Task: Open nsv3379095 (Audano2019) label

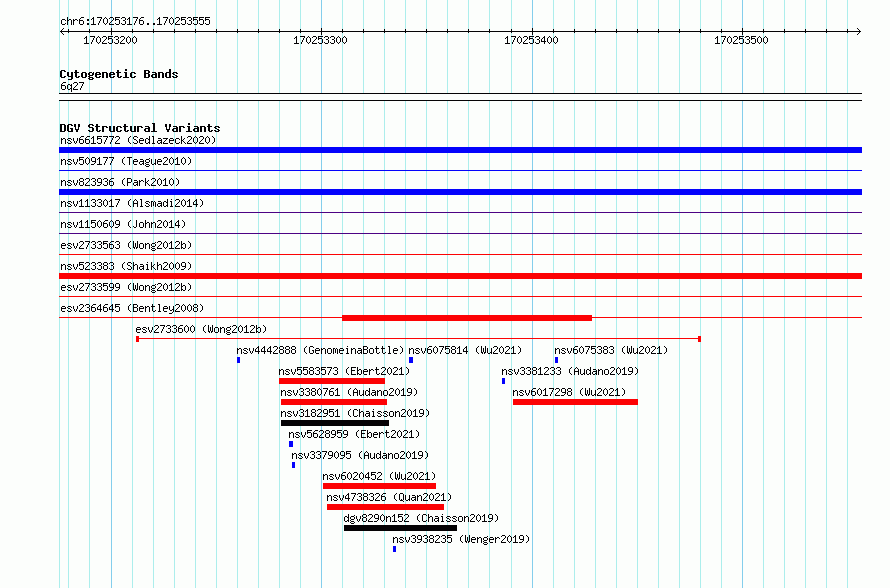Action: click(360, 455)
